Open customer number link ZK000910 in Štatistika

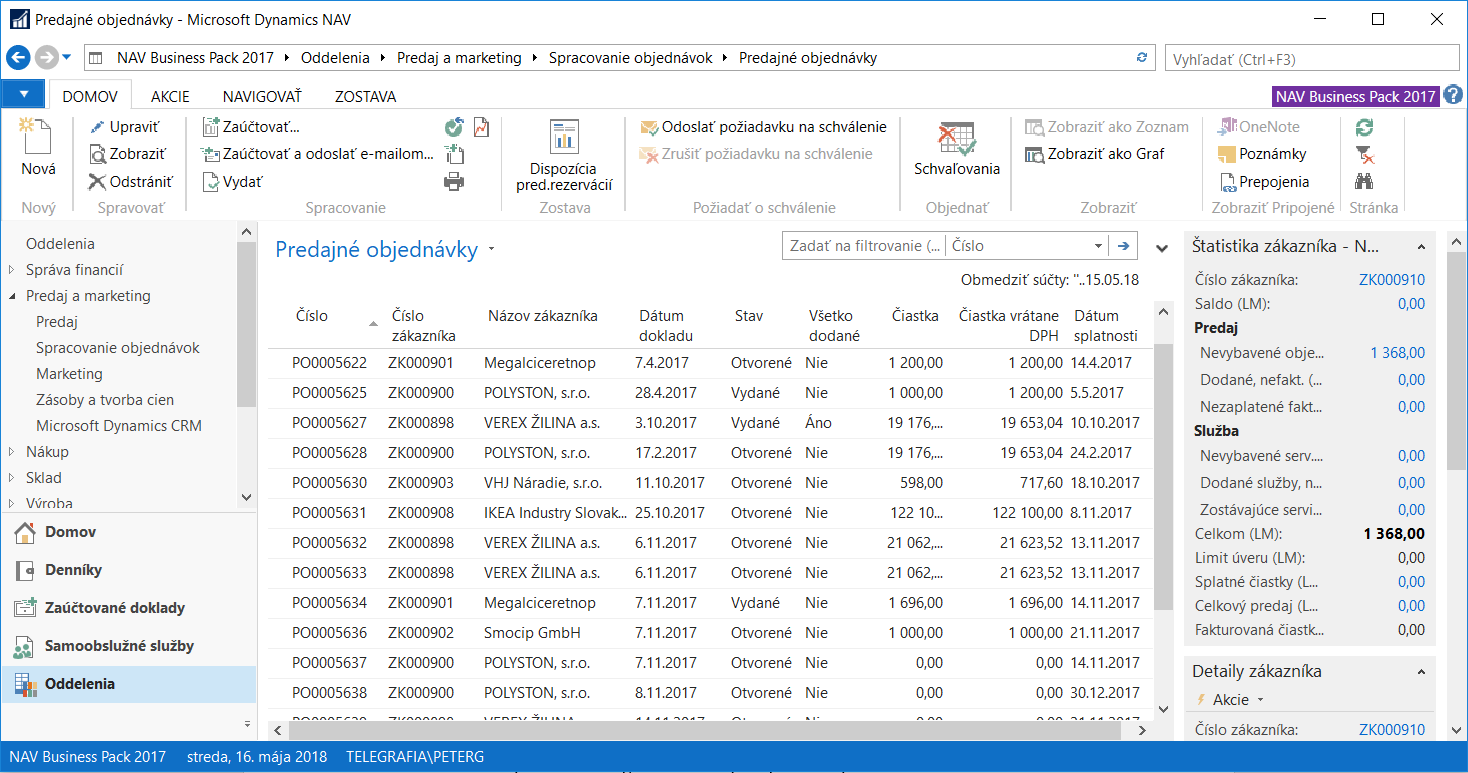1392,280
